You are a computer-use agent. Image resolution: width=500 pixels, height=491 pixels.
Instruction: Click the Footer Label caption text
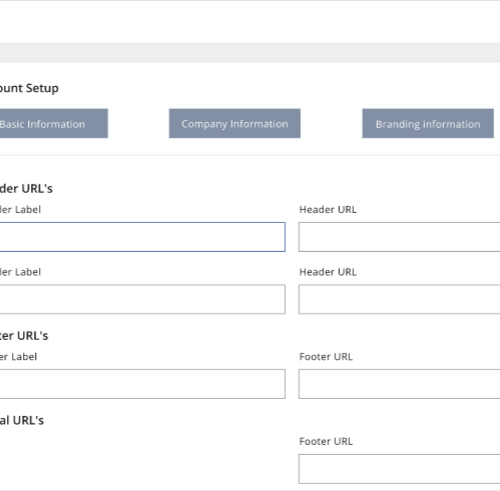pos(18,357)
